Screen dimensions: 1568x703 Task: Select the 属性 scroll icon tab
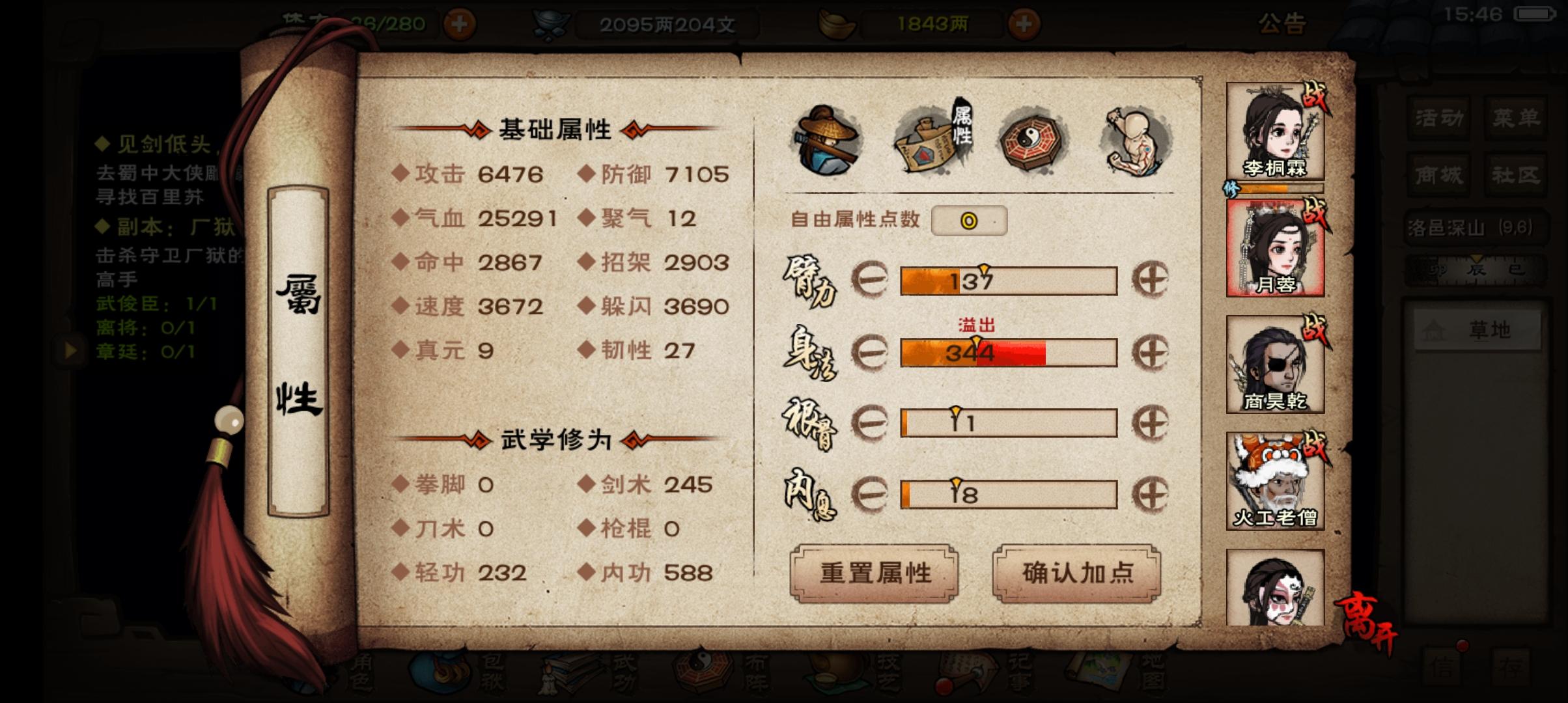[x=933, y=137]
